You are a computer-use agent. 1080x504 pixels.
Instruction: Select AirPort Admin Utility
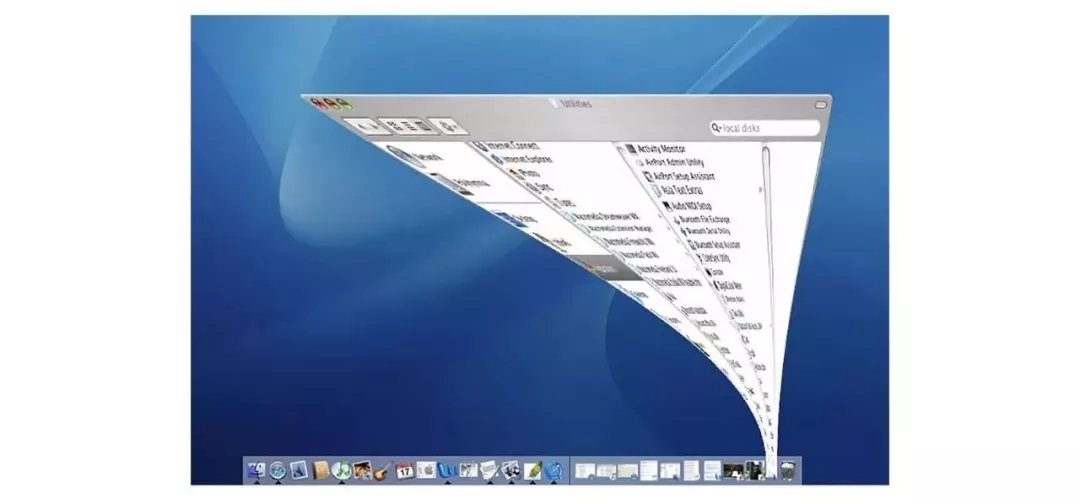click(670, 162)
